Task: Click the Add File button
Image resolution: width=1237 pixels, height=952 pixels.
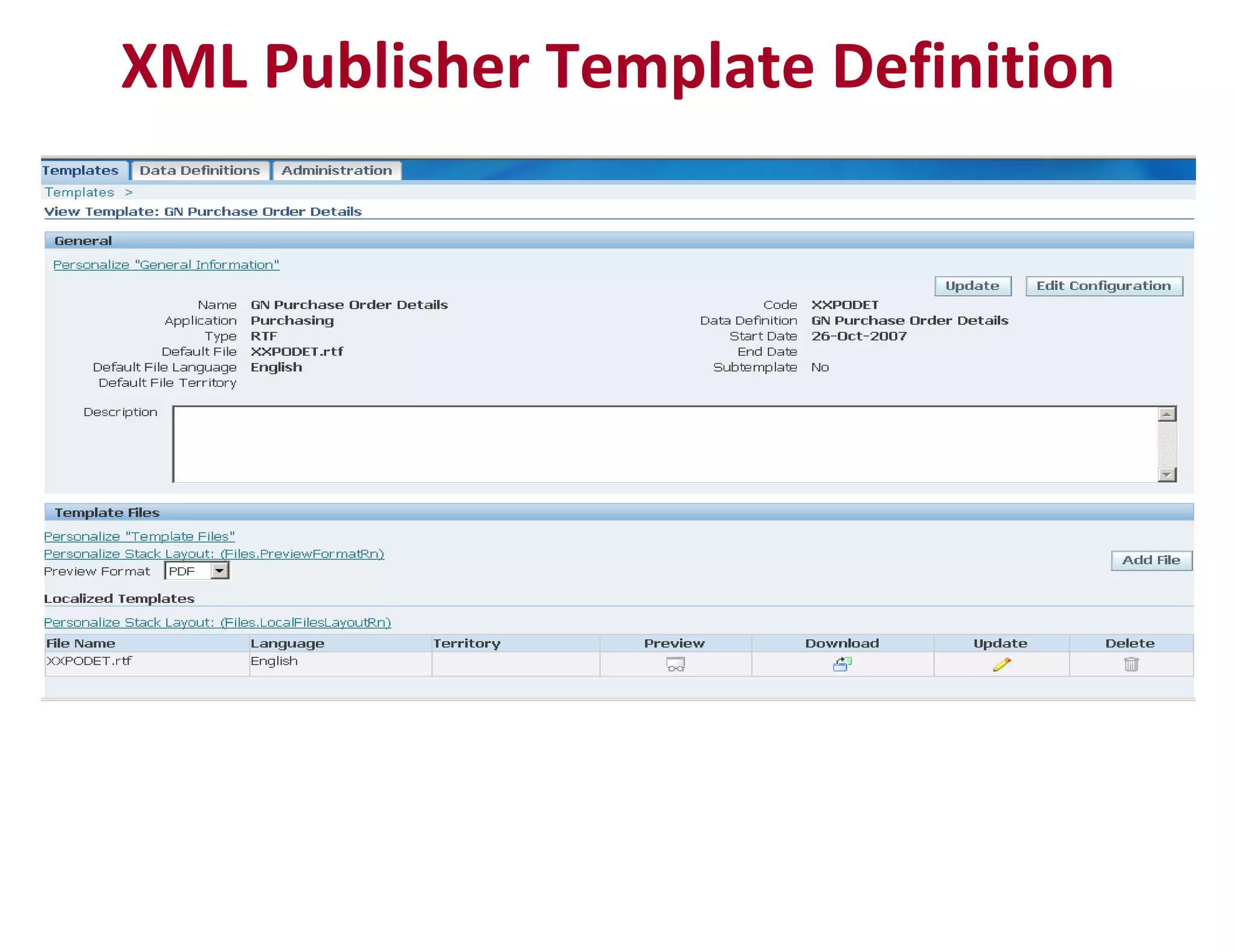Action: point(1151,561)
